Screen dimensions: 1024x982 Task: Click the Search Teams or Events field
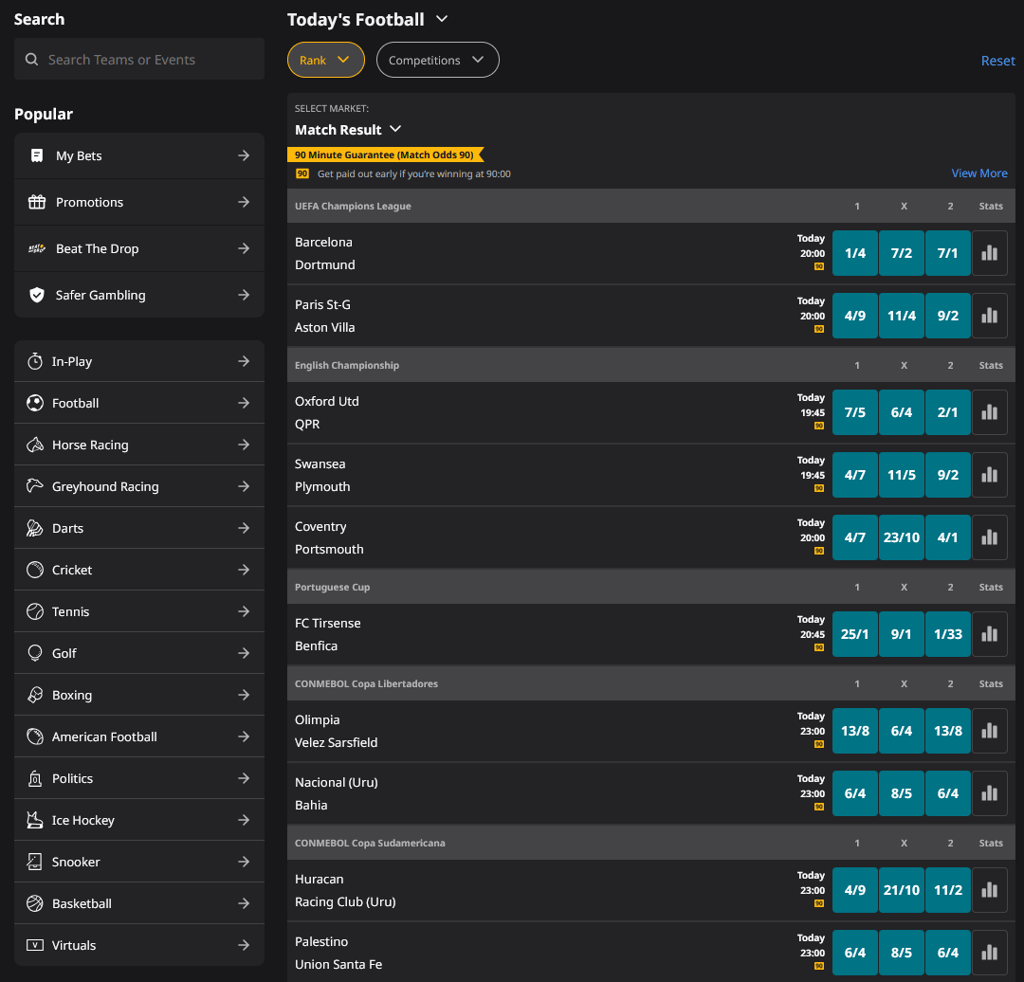(x=139, y=59)
